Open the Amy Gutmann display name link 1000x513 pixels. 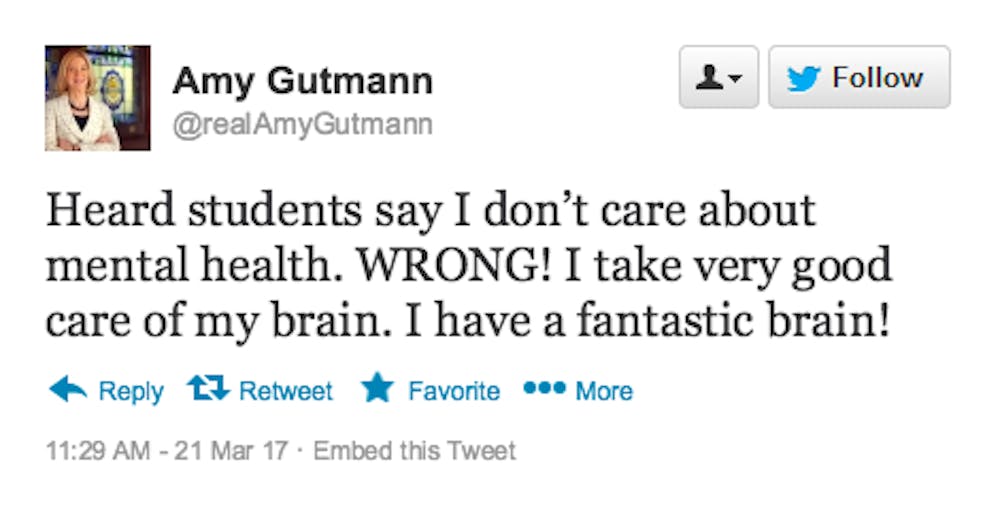click(x=302, y=82)
